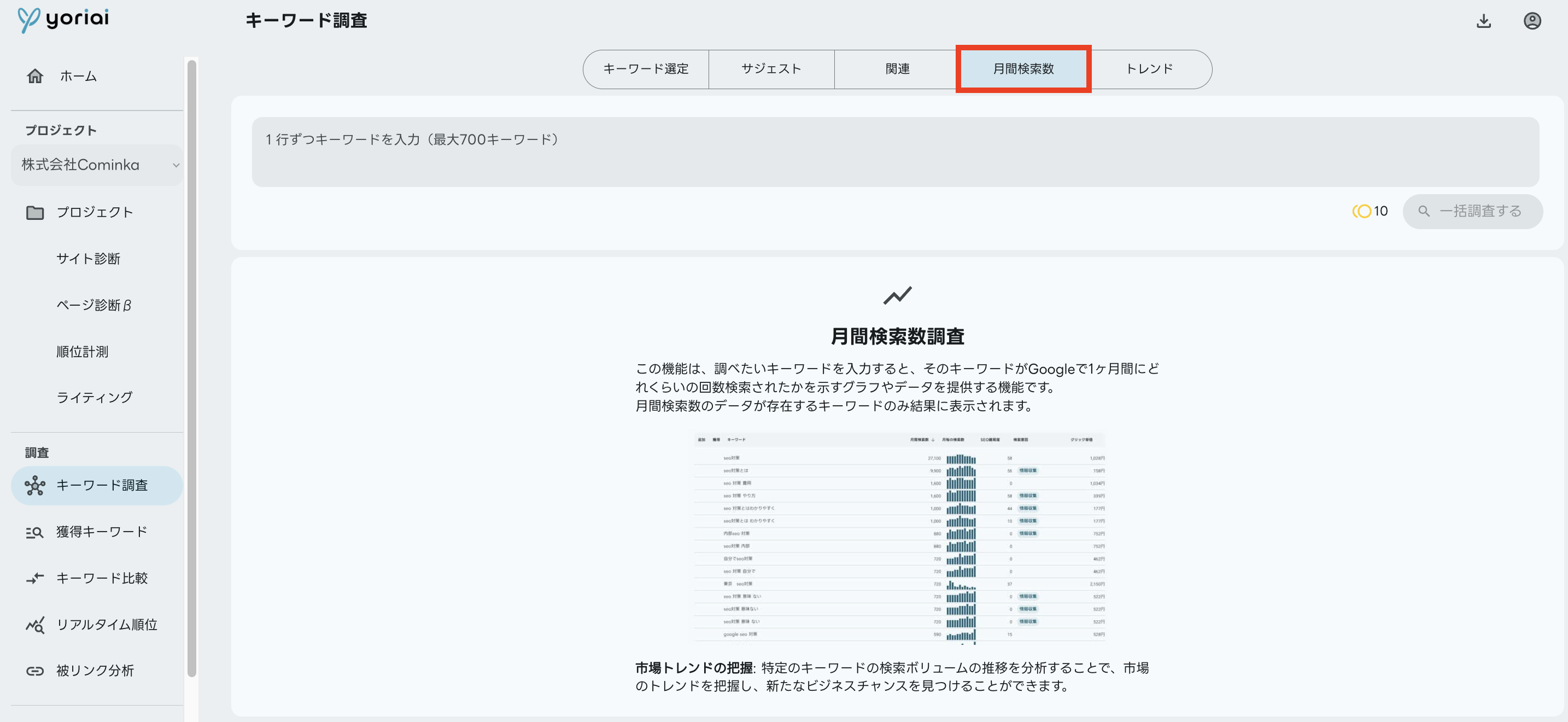Click the yoriai logo

point(63,20)
